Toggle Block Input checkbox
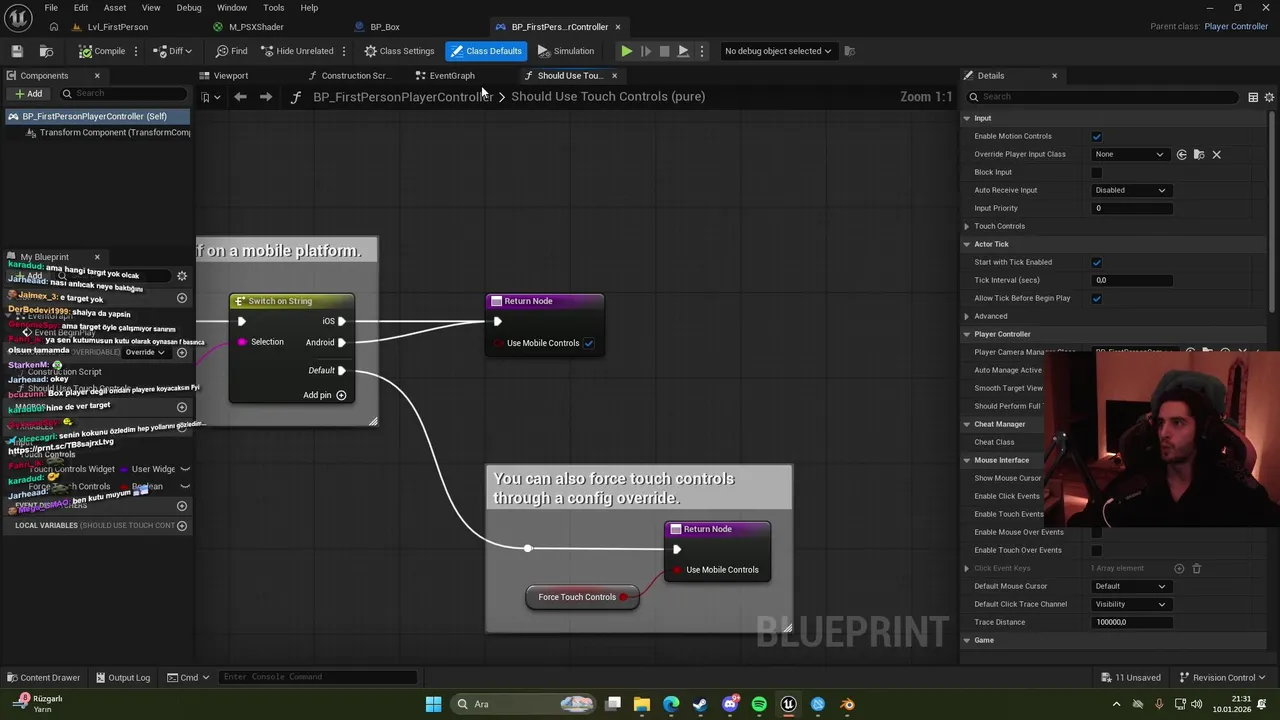This screenshot has height=720, width=1280. (1097, 172)
